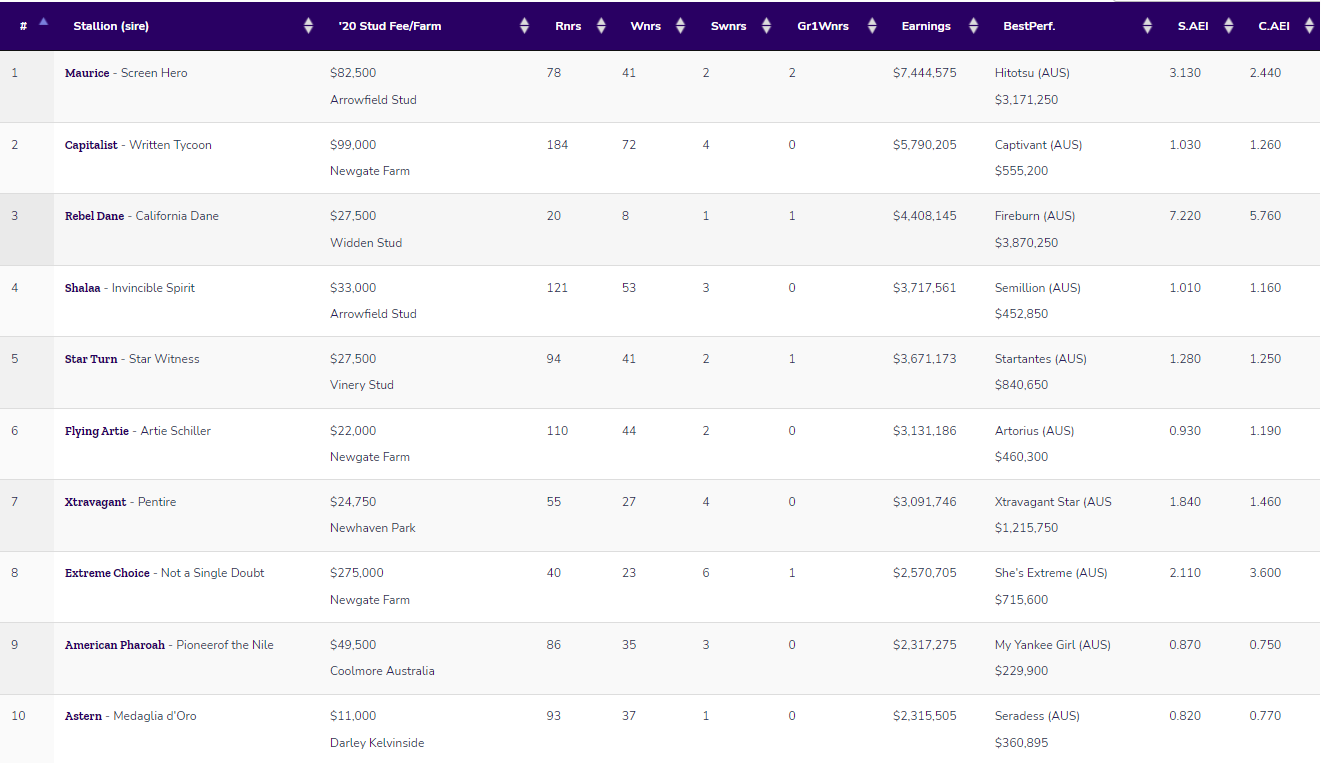Viewport: 1321px width, 763px height.
Task: Open stallion Extreme Choice entry
Action: [107, 573]
